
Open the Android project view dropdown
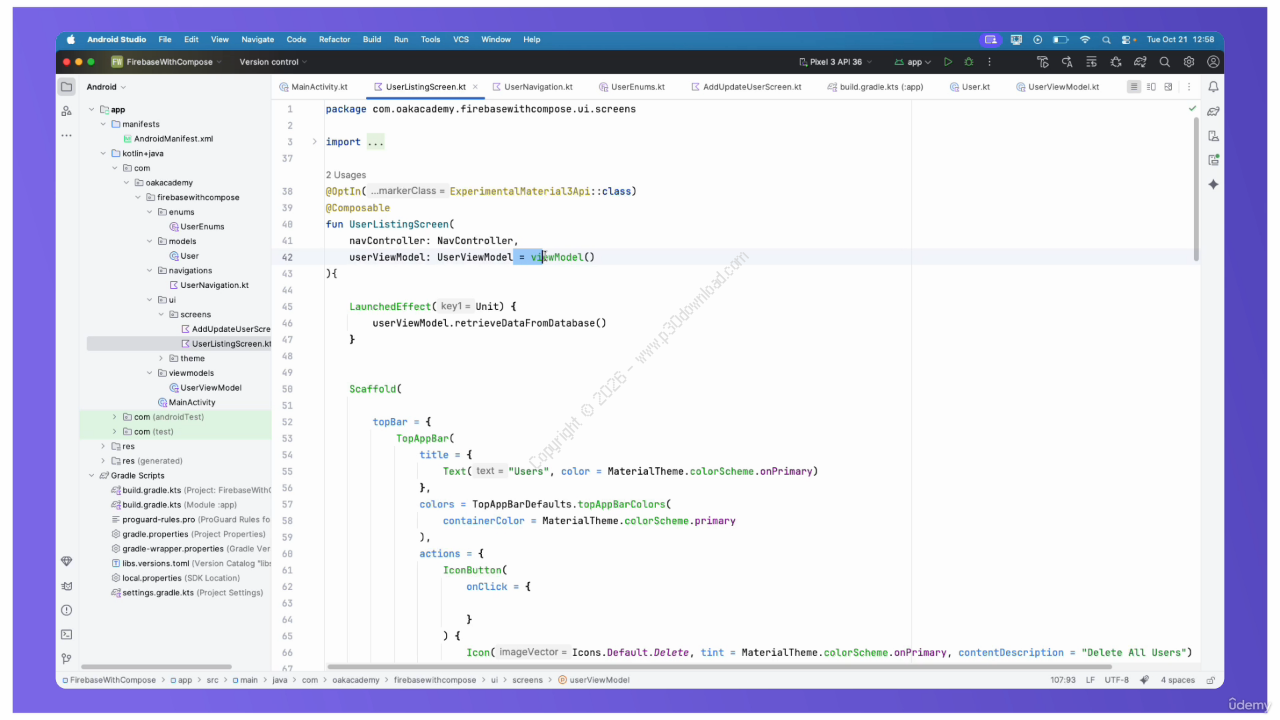107,87
